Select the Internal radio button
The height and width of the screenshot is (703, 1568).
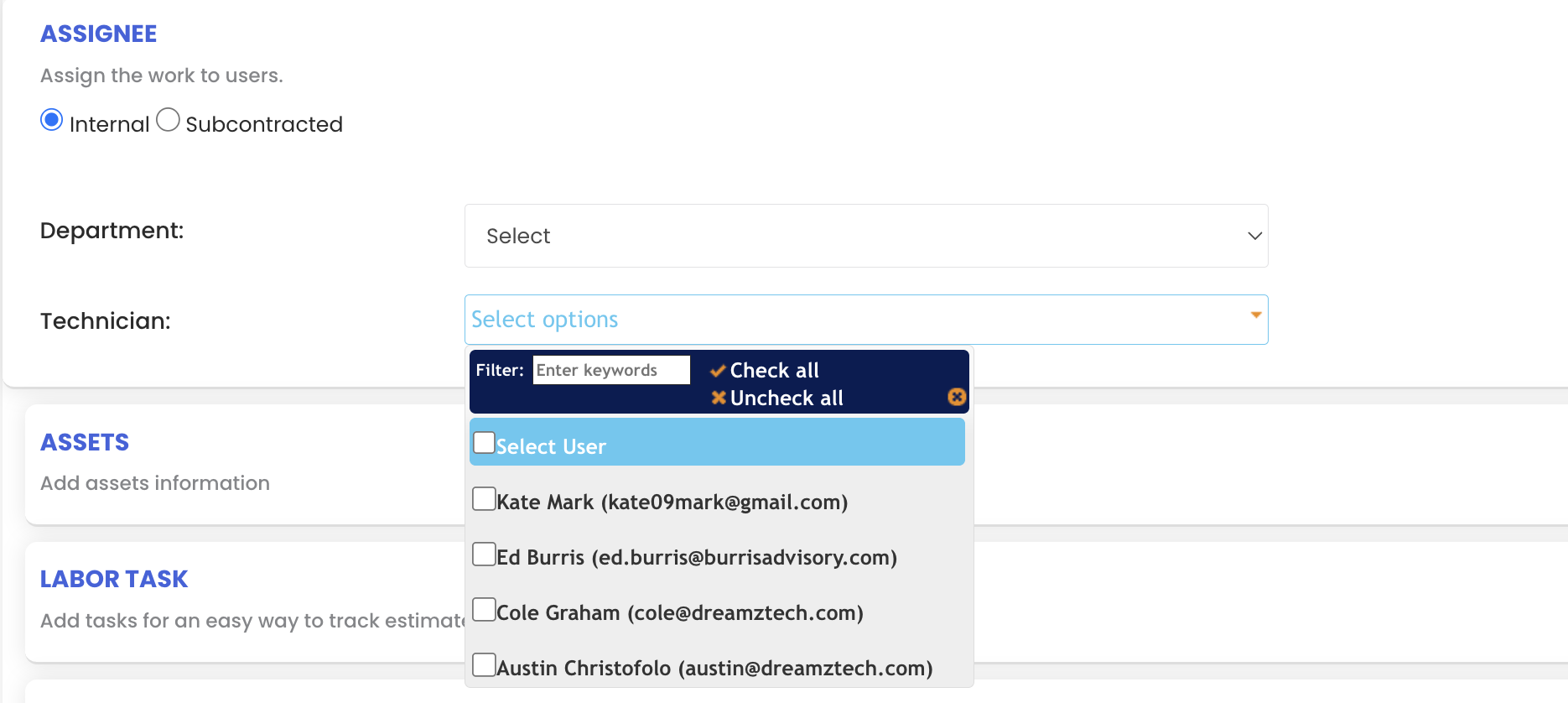(x=52, y=120)
